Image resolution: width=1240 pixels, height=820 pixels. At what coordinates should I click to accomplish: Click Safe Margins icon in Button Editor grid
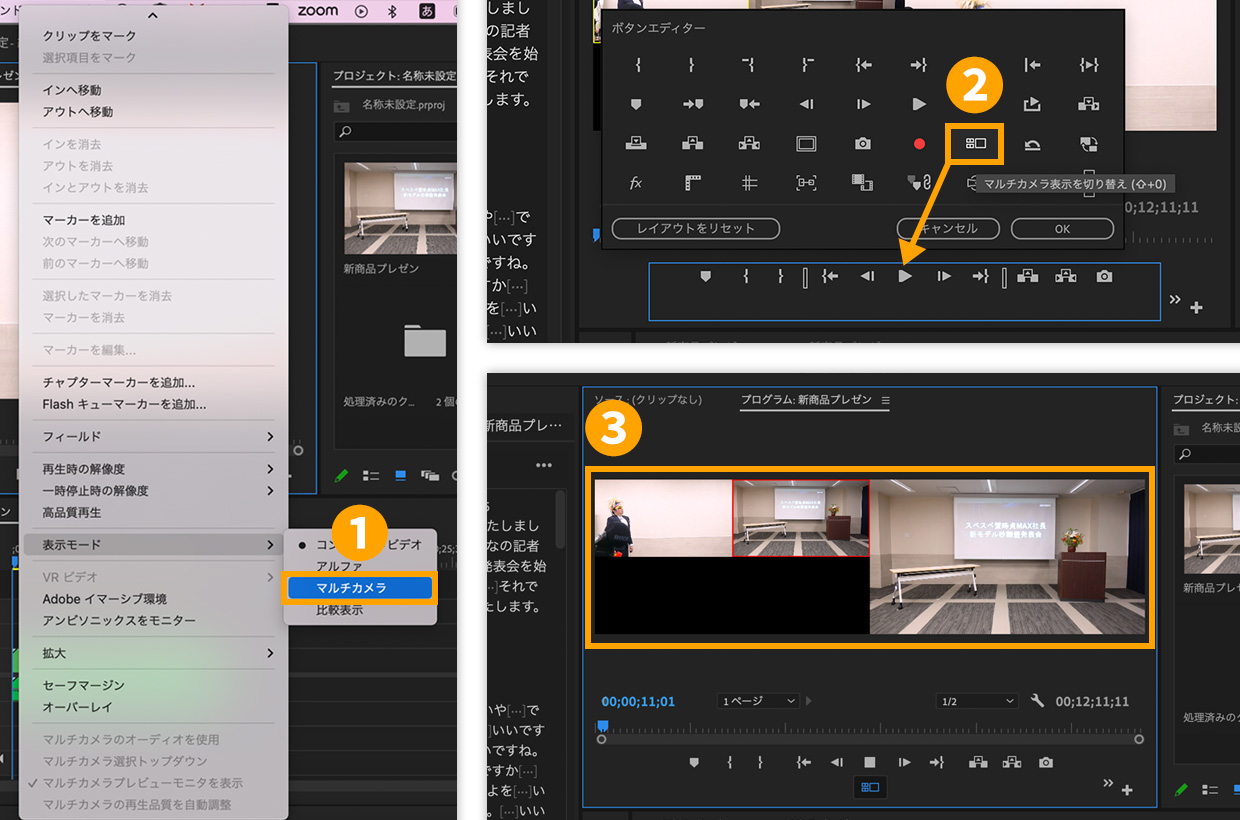pyautogui.click(x=806, y=144)
